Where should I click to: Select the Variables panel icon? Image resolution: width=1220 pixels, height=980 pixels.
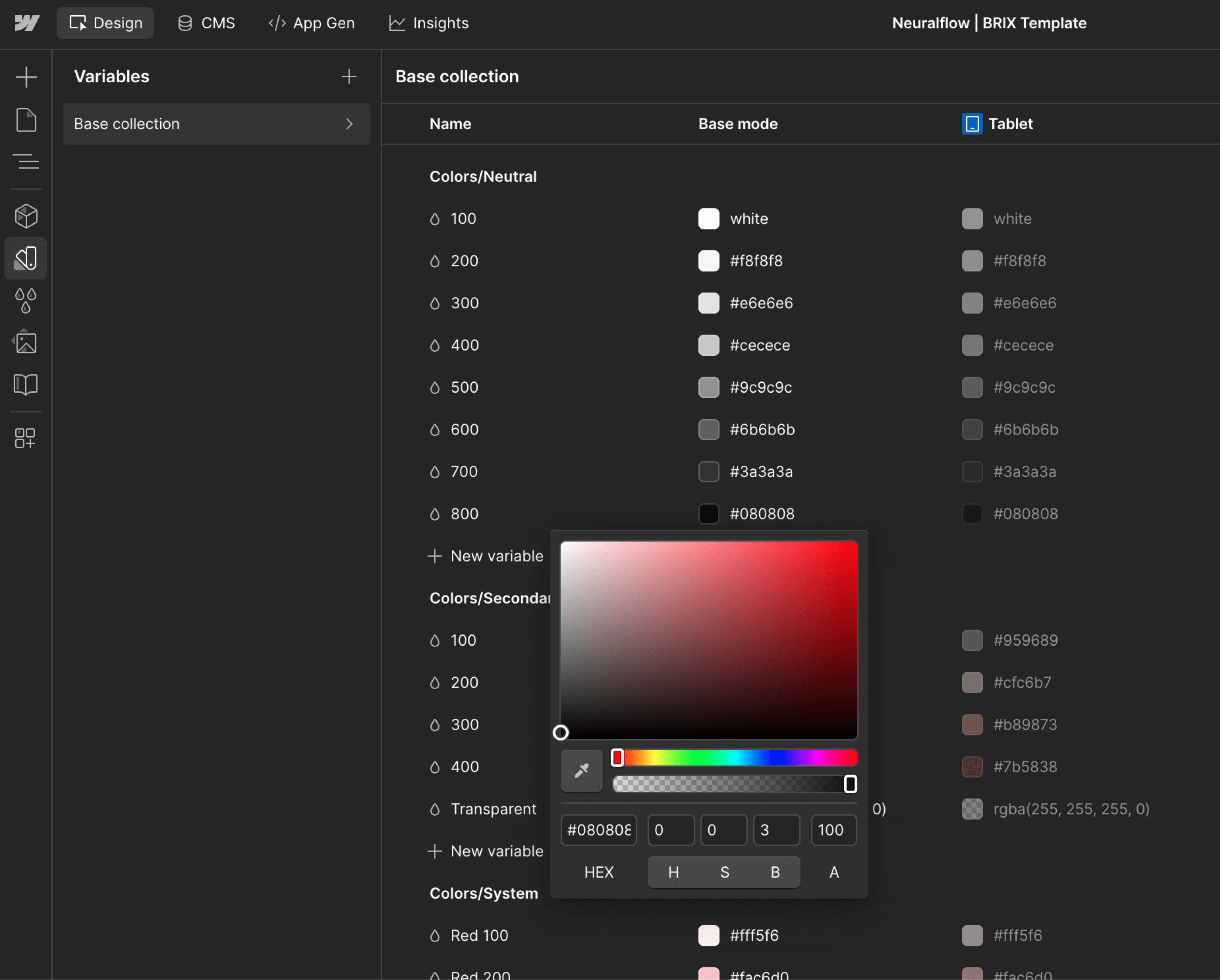click(x=26, y=259)
